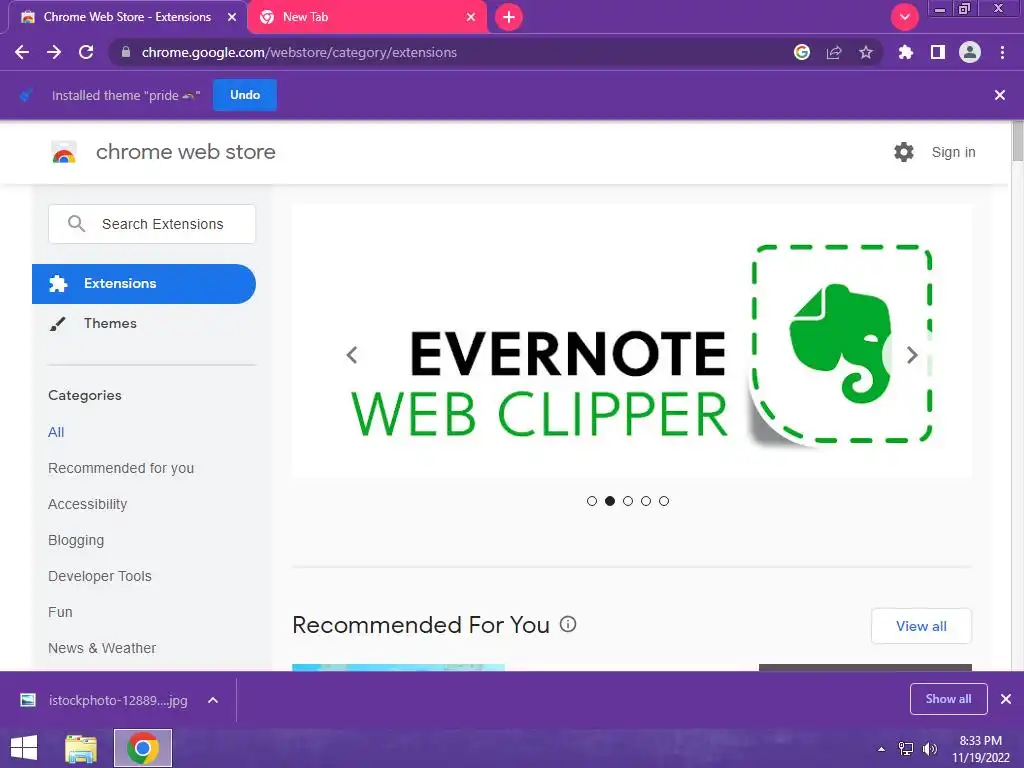Expand options for the downloaded jpg
The width and height of the screenshot is (1024, 768).
pyautogui.click(x=213, y=700)
